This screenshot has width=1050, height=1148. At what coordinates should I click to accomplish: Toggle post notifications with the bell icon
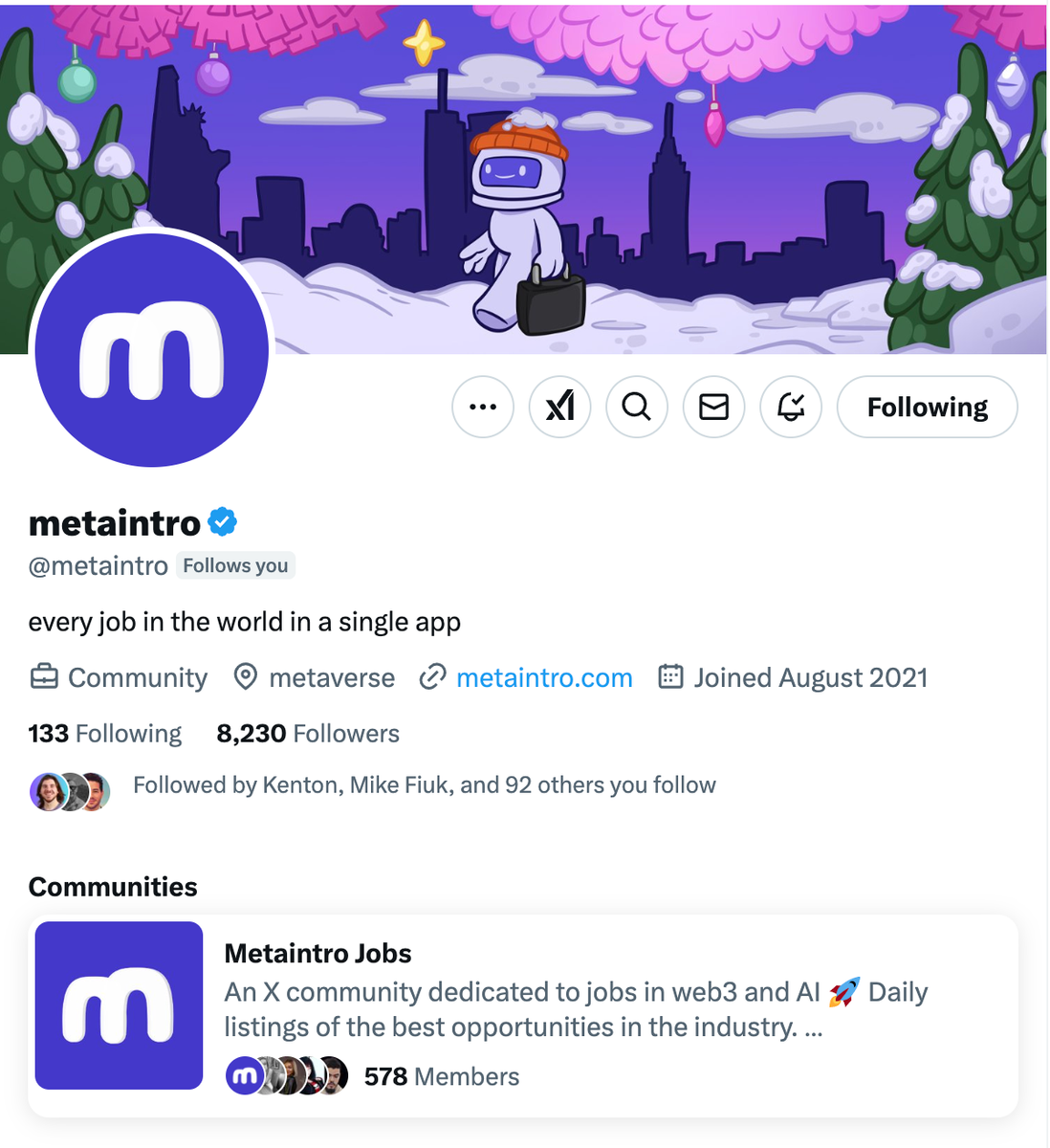click(791, 407)
